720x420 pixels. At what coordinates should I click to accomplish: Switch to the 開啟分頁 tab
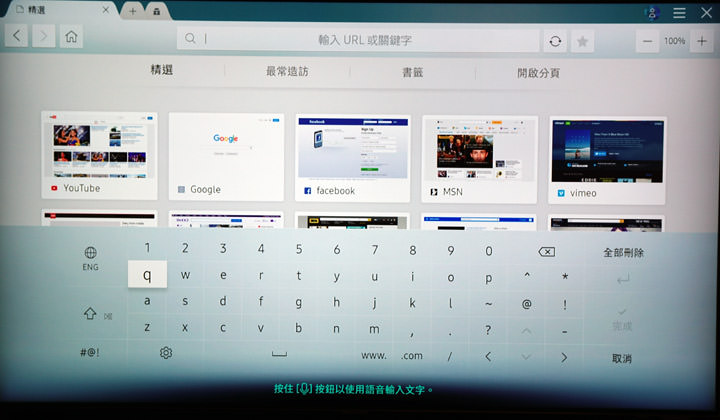click(x=539, y=73)
